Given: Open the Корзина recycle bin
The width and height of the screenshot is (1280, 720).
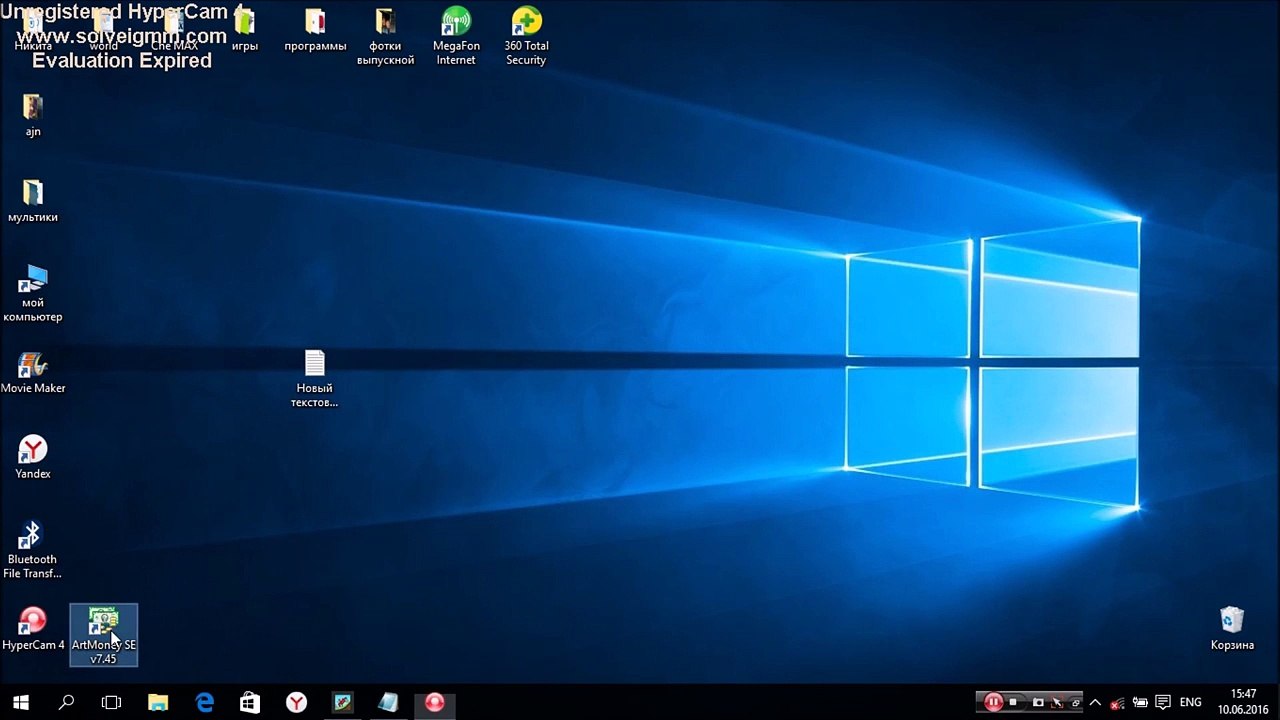Looking at the screenshot, I should [1232, 622].
